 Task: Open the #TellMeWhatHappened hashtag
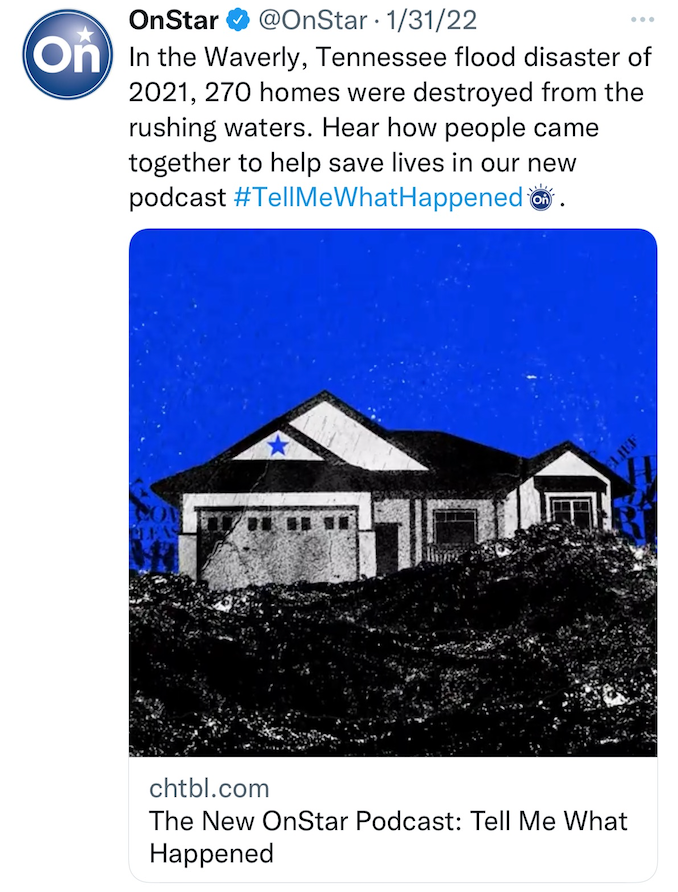[378, 197]
